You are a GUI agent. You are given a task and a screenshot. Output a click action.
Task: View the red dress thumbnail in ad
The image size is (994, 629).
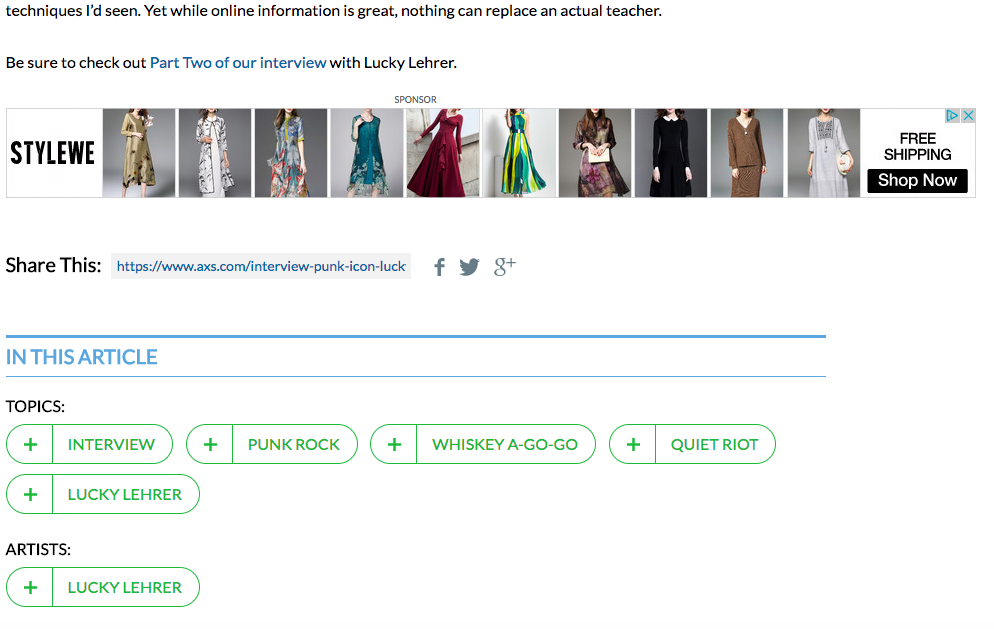click(442, 153)
